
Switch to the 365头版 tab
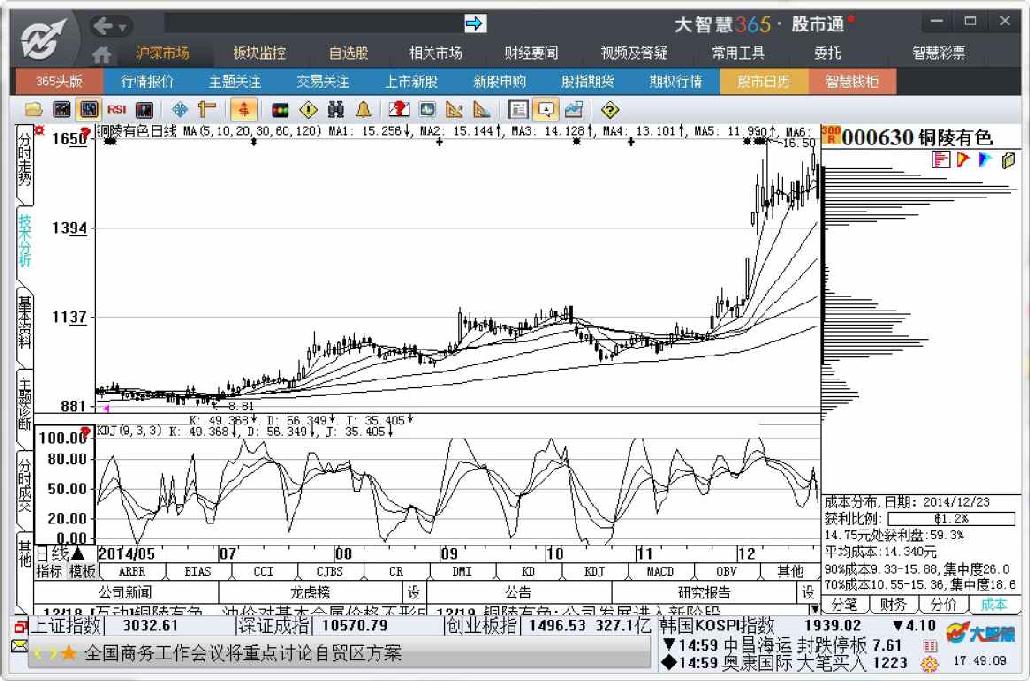click(x=58, y=81)
